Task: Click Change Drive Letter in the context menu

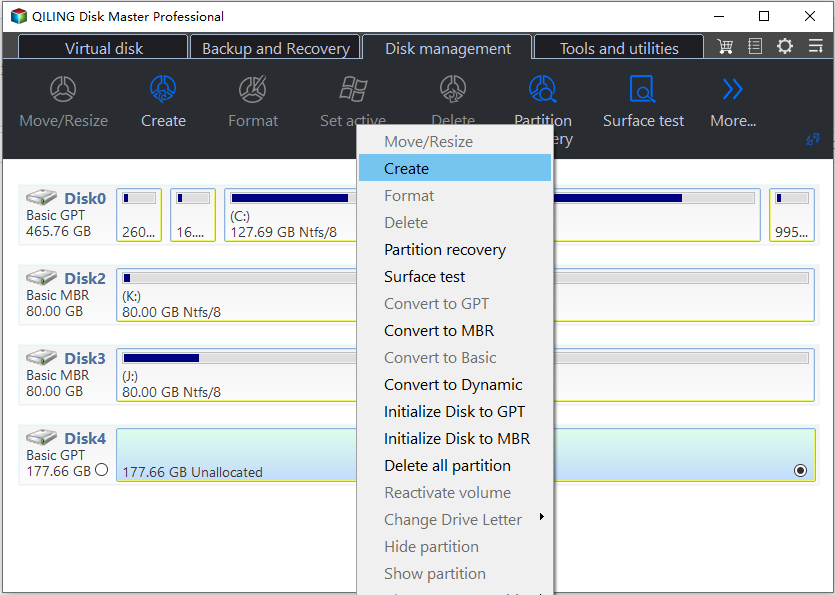Action: (455, 519)
